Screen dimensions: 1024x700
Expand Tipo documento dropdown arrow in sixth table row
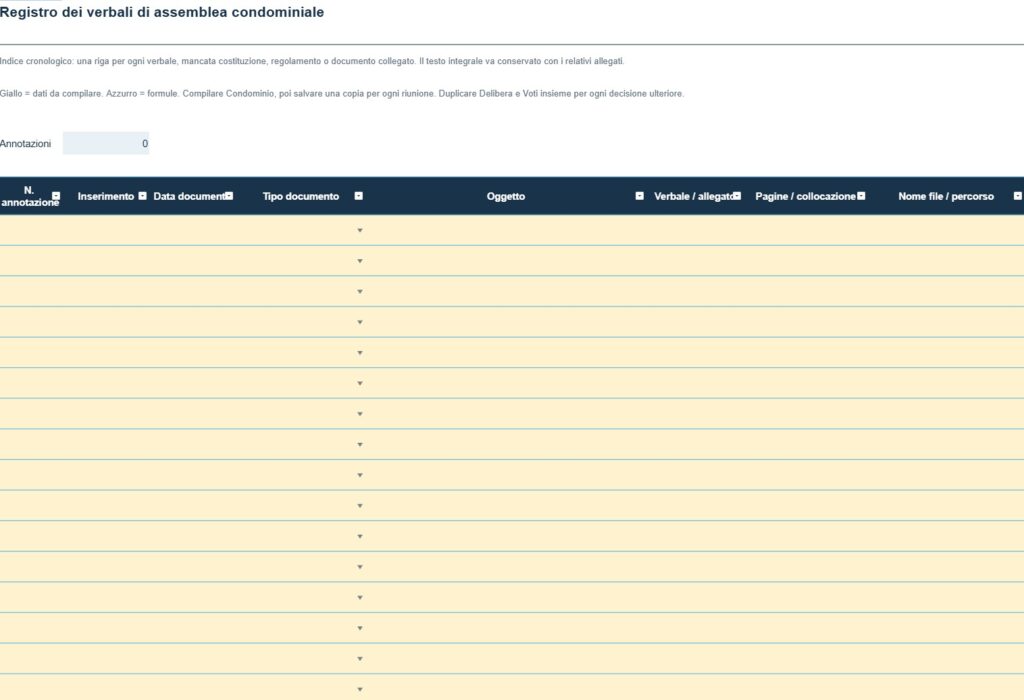click(360, 384)
